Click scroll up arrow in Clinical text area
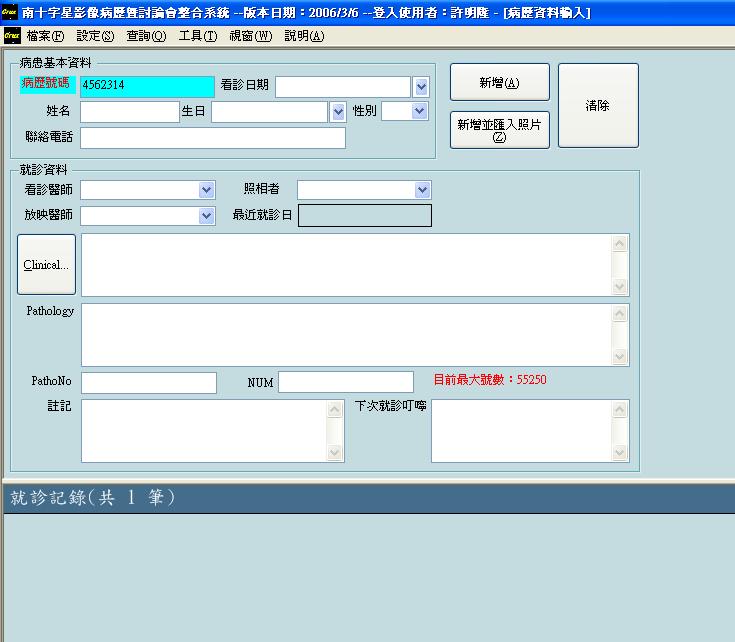 620,244
